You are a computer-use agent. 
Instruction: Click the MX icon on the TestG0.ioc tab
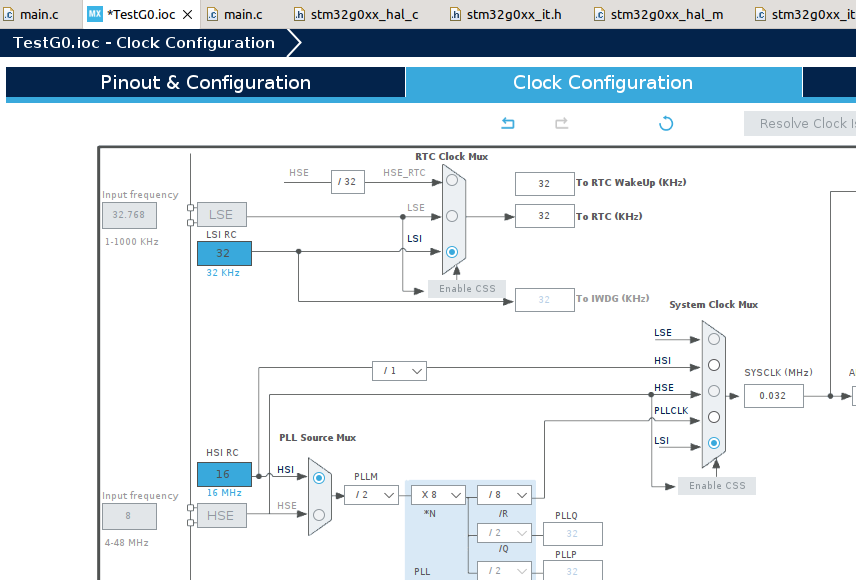click(94, 14)
